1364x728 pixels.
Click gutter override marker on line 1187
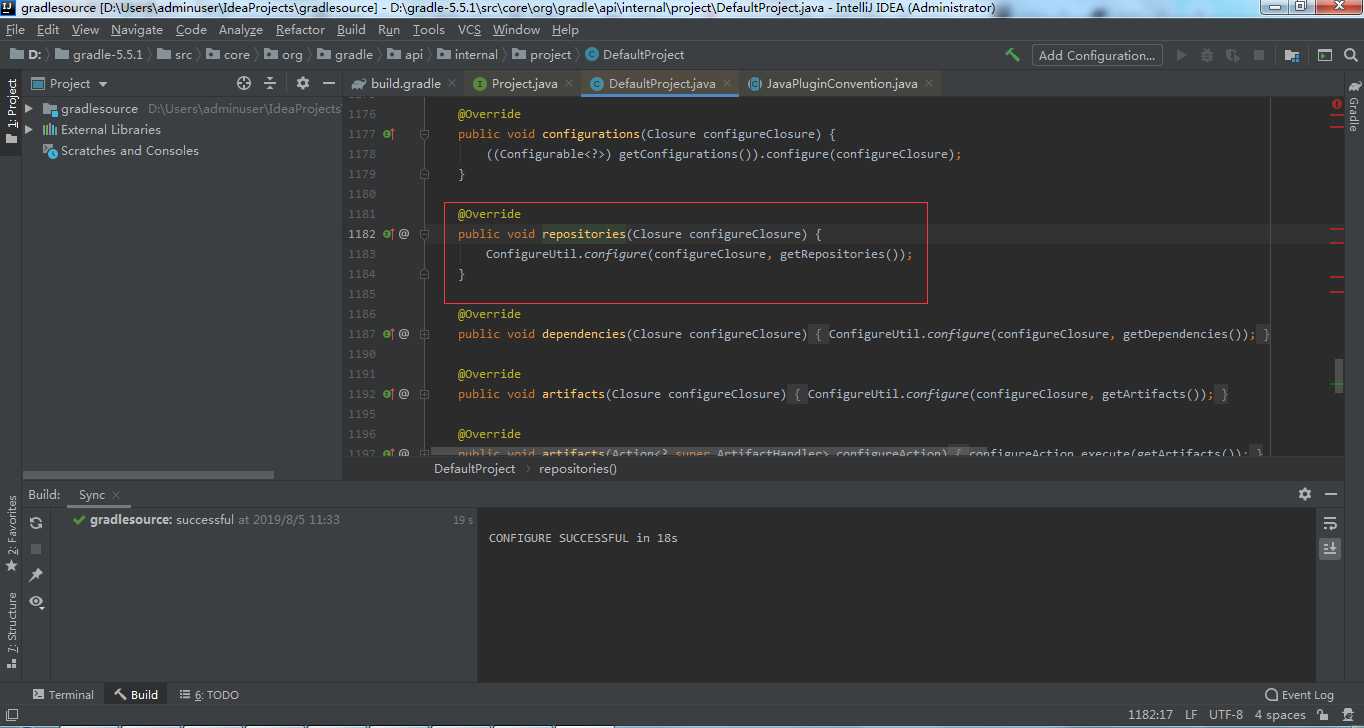click(389, 334)
